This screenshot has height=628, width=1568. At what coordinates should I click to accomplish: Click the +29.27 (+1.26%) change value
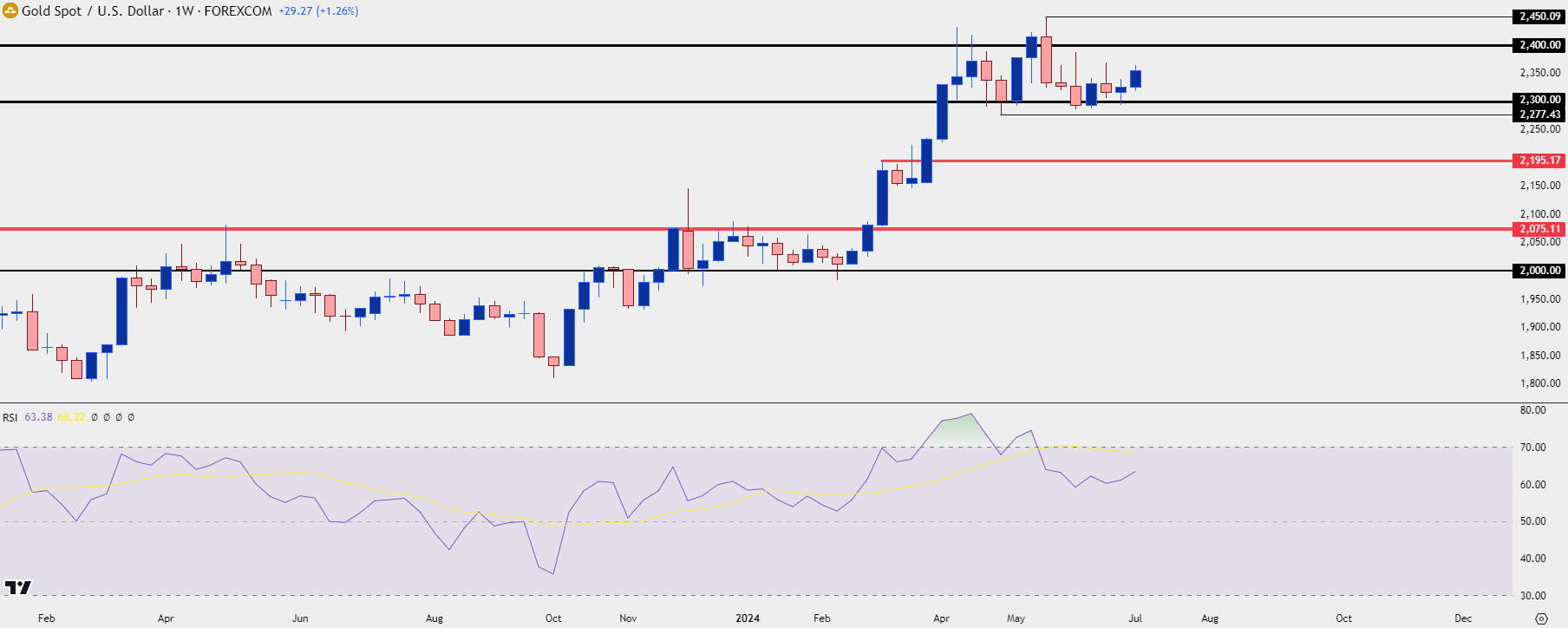tap(318, 11)
